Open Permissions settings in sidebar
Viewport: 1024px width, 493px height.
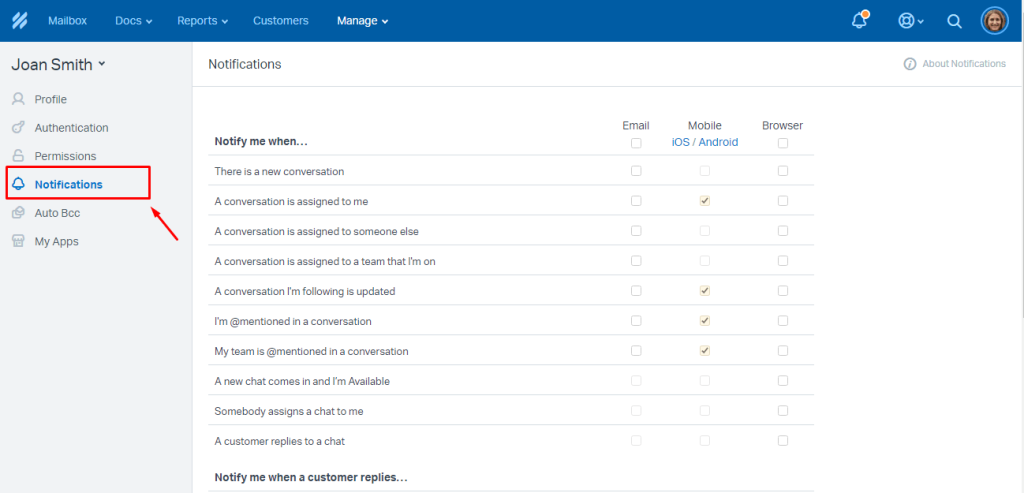tap(65, 156)
